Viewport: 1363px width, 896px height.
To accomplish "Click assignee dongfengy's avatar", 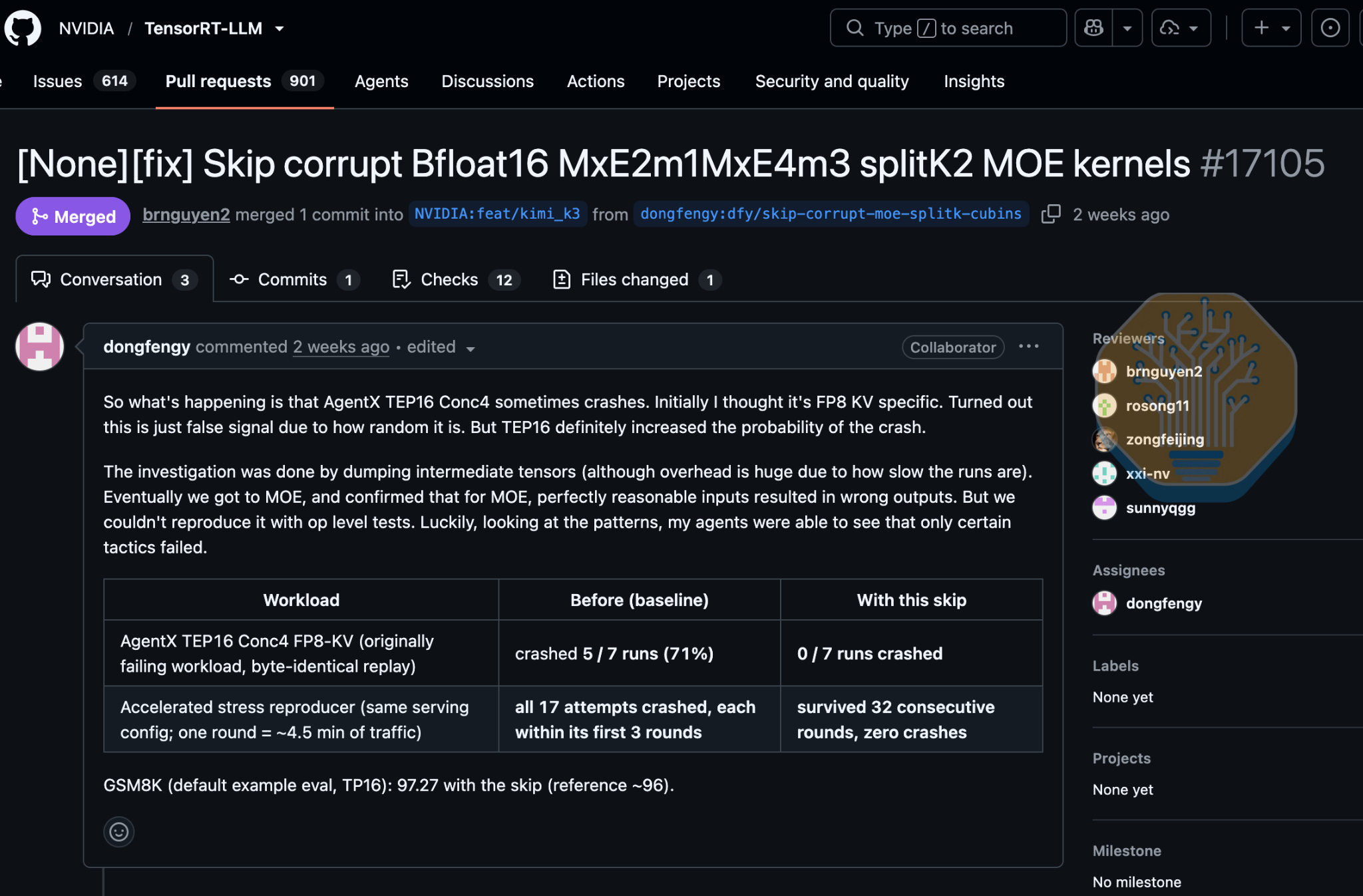I will (1105, 603).
